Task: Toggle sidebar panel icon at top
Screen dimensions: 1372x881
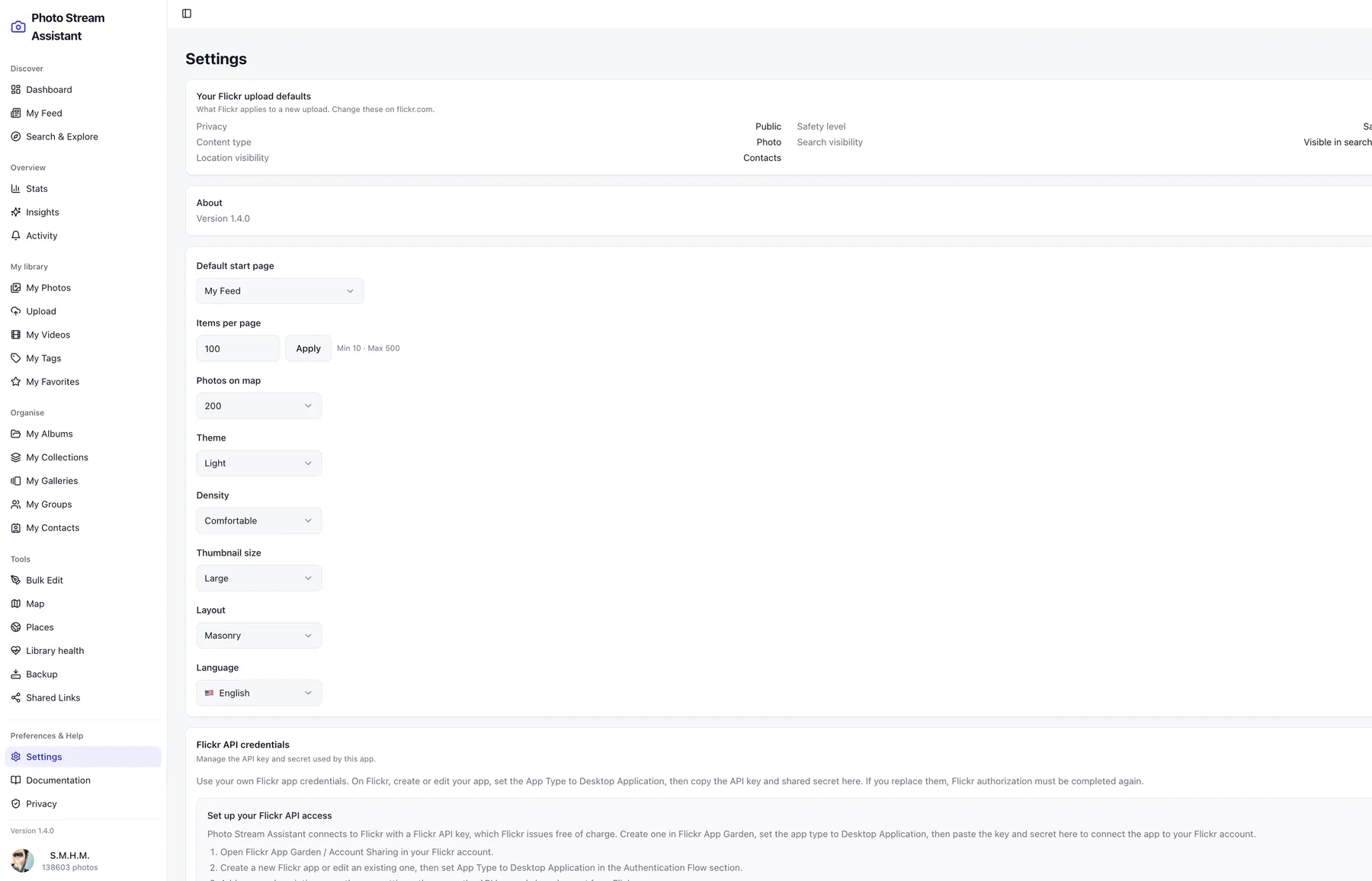Action: (187, 14)
